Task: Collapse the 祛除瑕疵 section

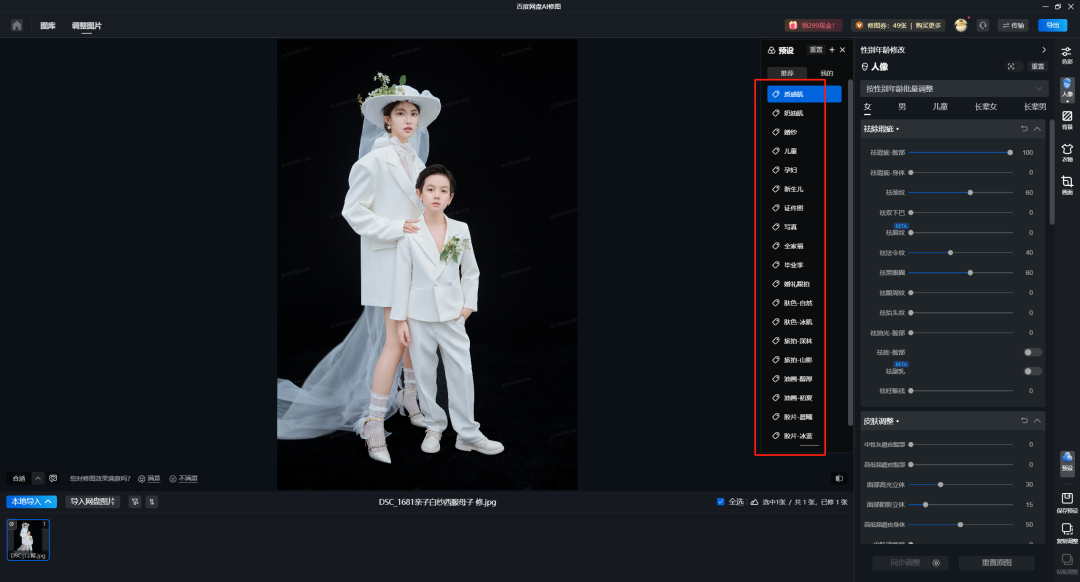Action: pos(1037,129)
